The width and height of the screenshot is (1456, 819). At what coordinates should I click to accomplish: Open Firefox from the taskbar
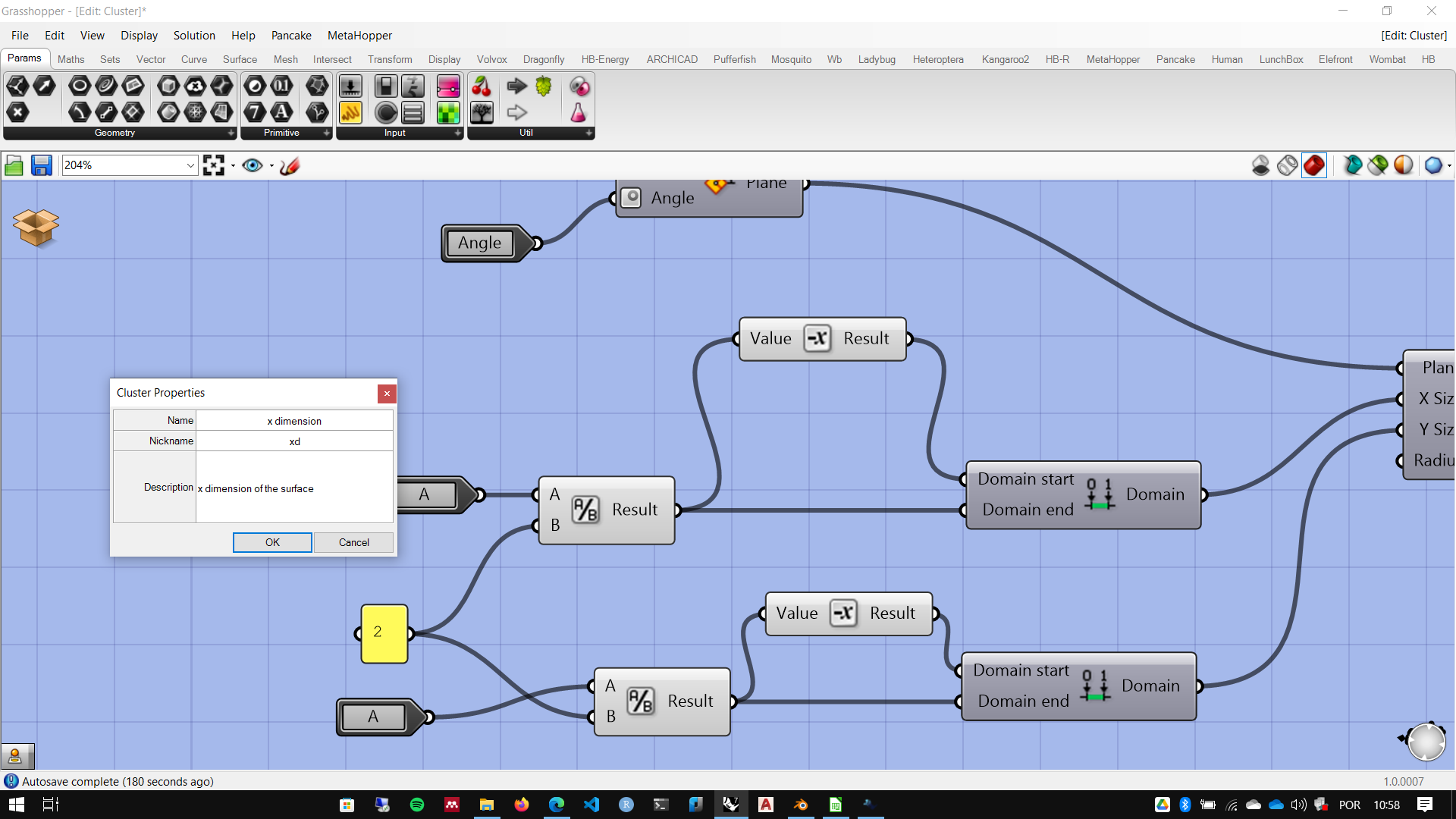coord(522,805)
